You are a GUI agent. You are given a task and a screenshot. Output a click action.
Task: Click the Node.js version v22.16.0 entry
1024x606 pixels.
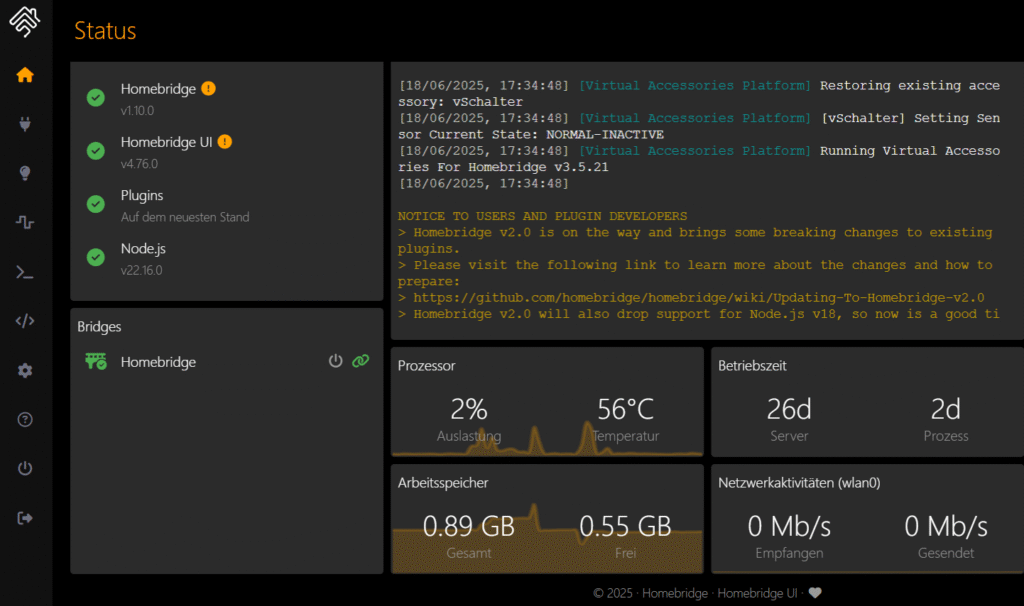coord(142,270)
